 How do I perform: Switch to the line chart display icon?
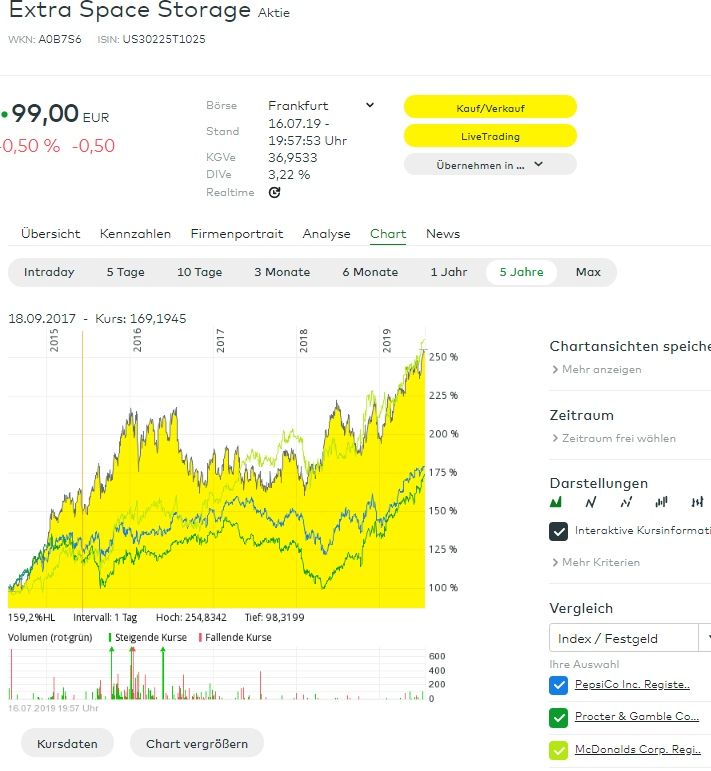point(591,502)
